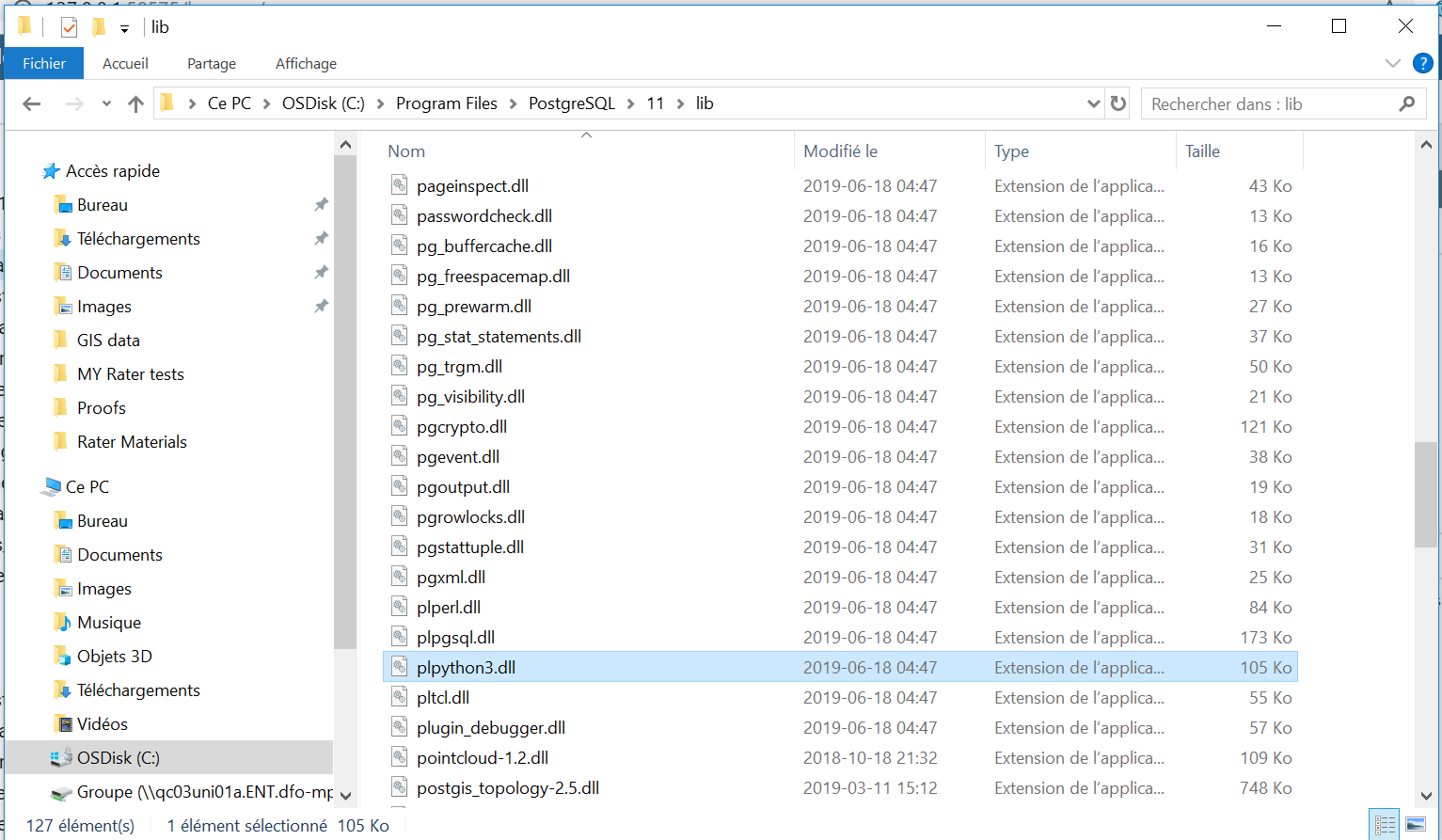
Task: Open recent locations dropdown arrow
Action: 106,104
